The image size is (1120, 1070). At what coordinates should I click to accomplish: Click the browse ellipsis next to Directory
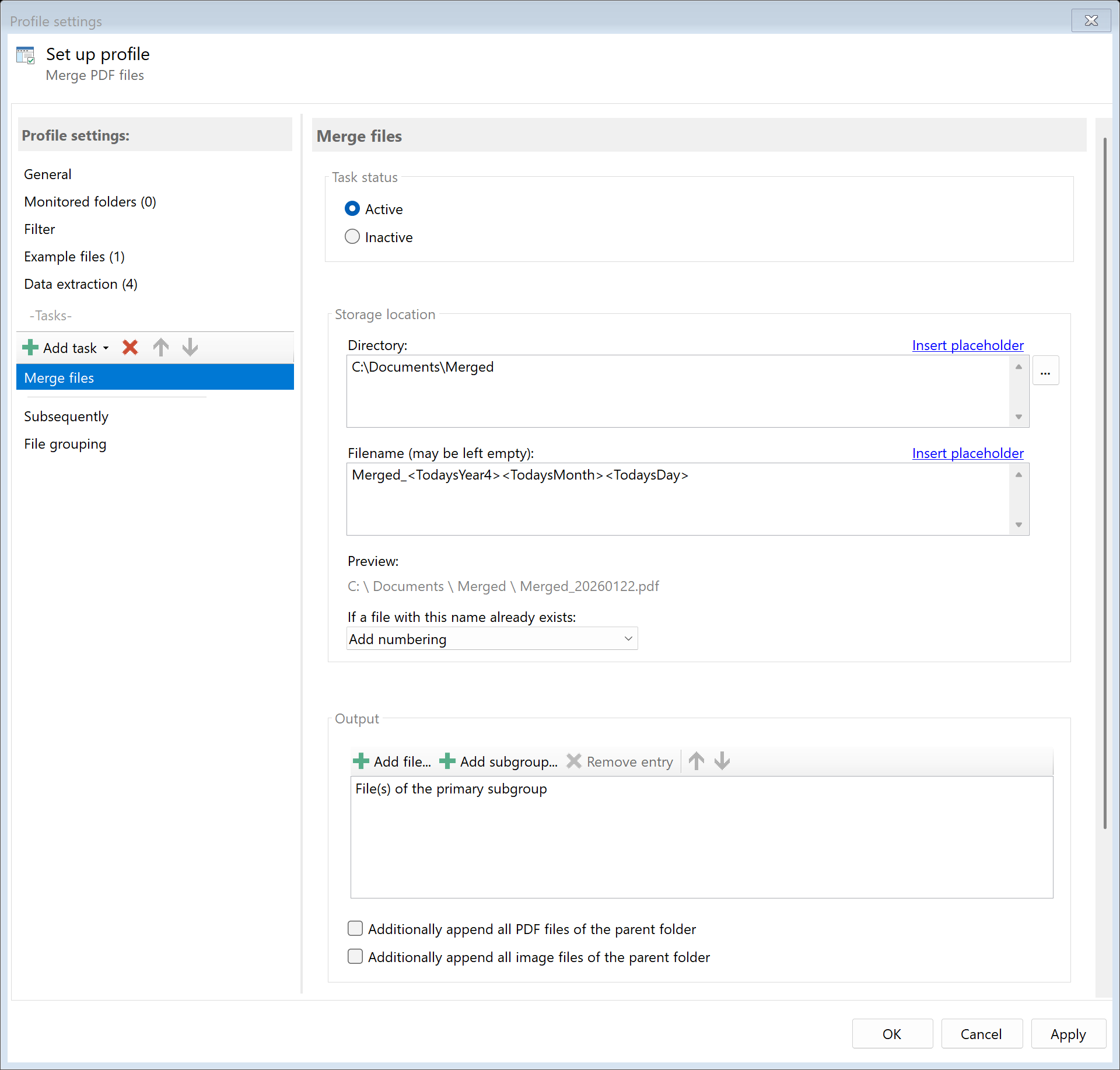point(1046,370)
